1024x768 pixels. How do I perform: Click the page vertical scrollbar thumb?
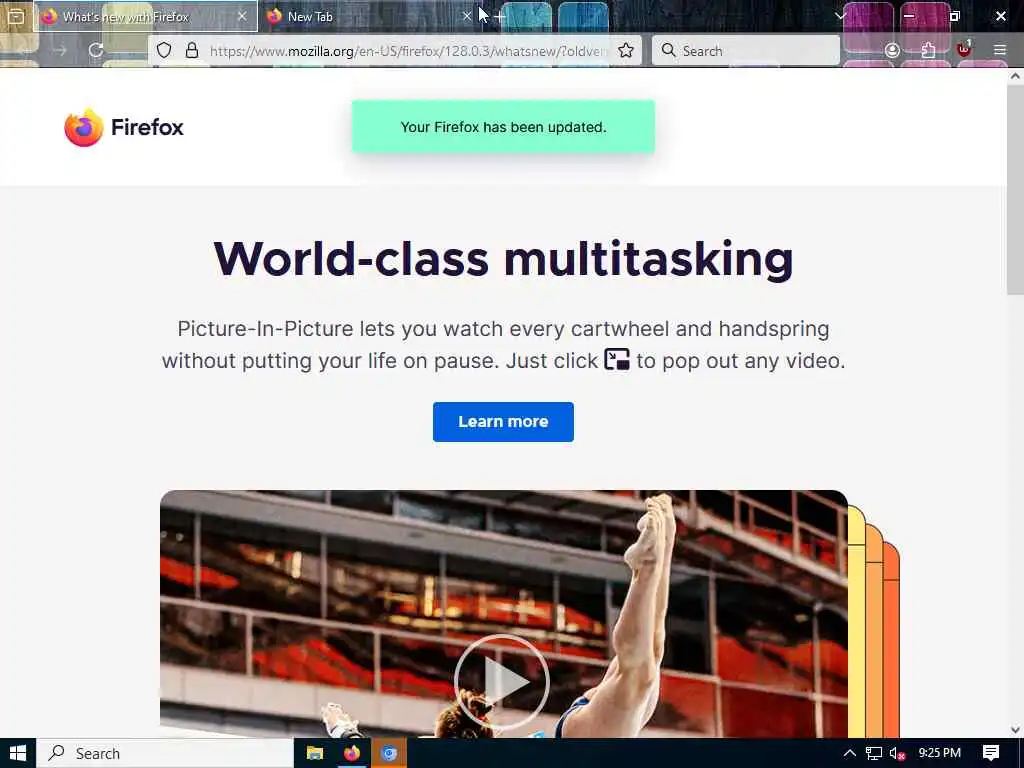pos(1015,189)
